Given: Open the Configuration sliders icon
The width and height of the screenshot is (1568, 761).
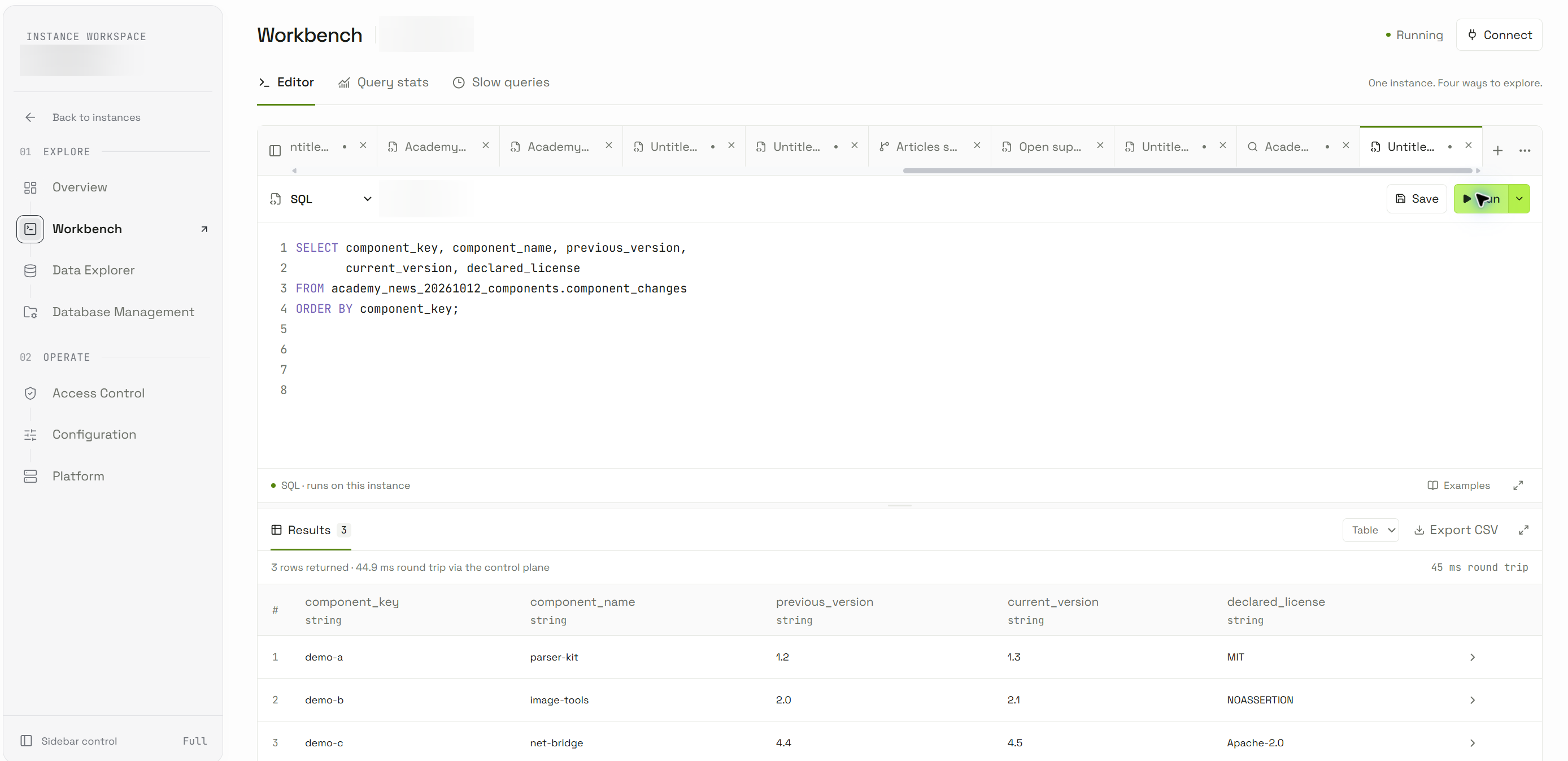Looking at the screenshot, I should coord(30,434).
